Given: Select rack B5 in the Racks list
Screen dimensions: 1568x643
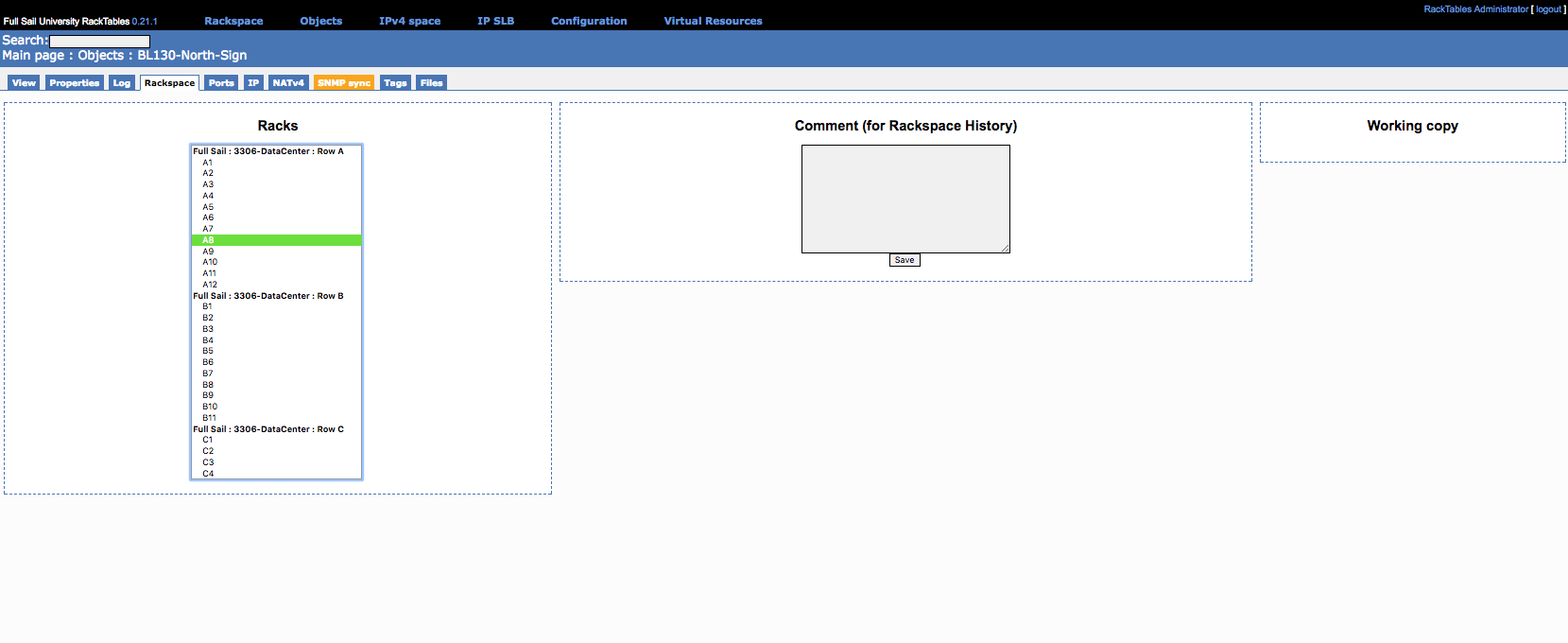Looking at the screenshot, I should click(x=208, y=351).
